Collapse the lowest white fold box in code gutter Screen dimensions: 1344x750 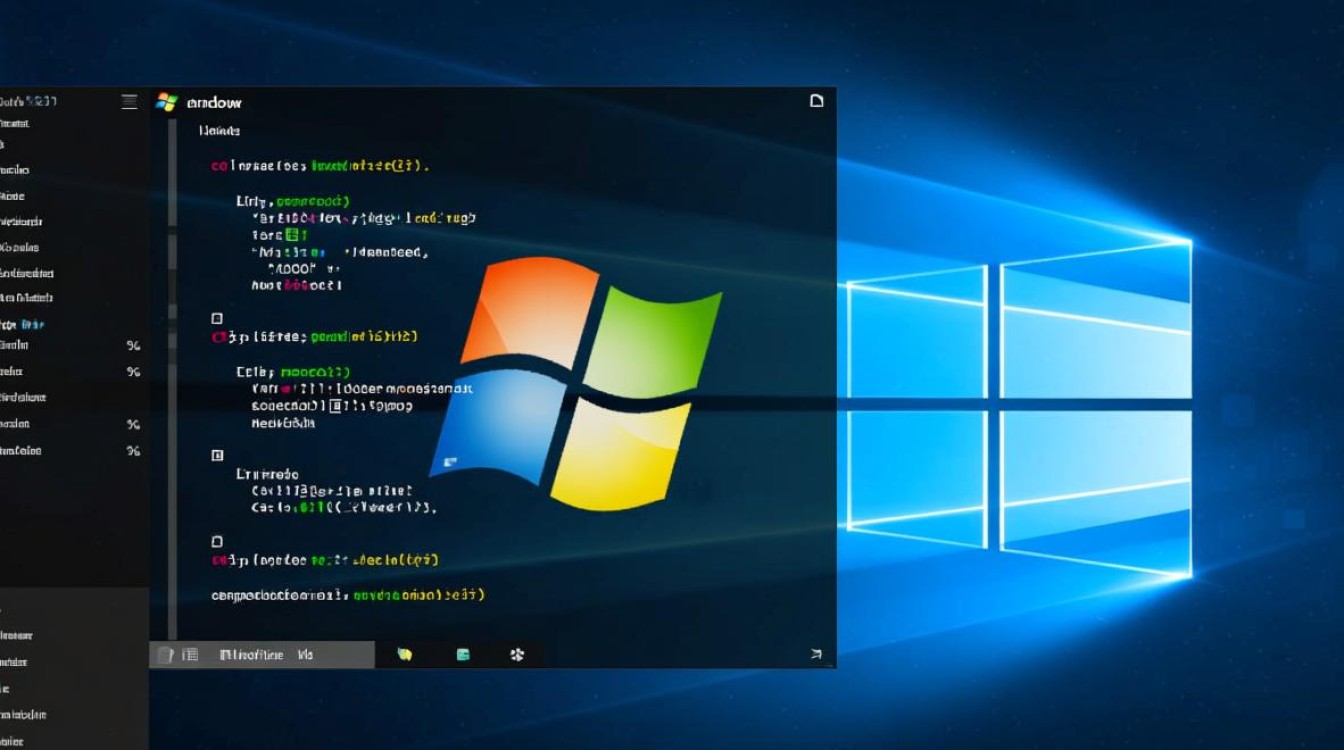[217, 540]
